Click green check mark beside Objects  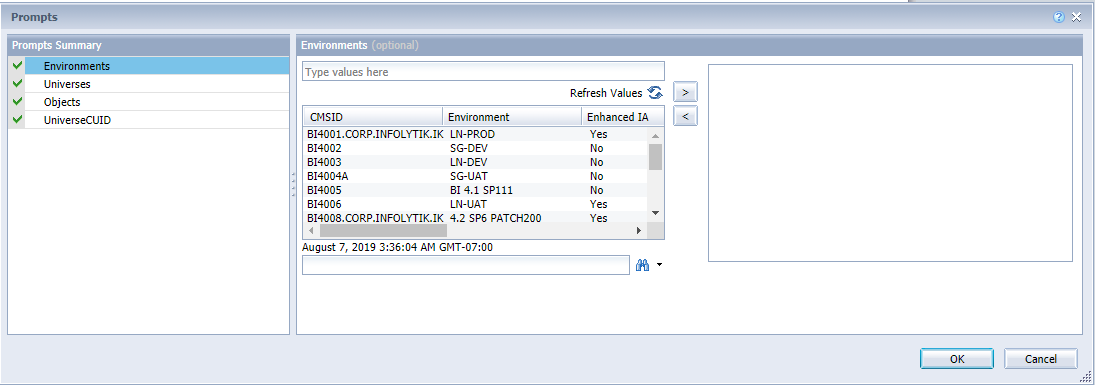coord(17,101)
